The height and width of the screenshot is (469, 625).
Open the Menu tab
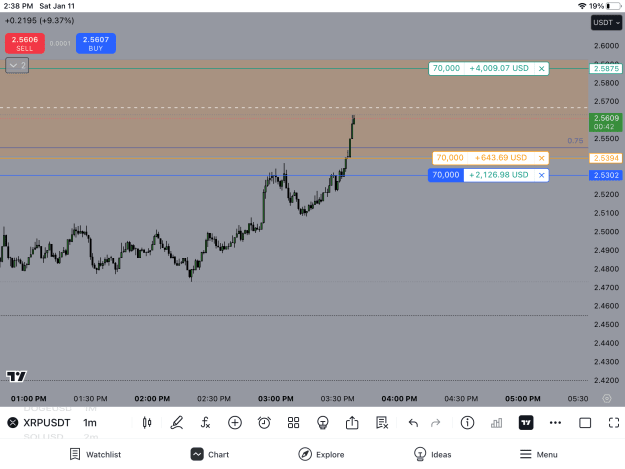point(539,454)
